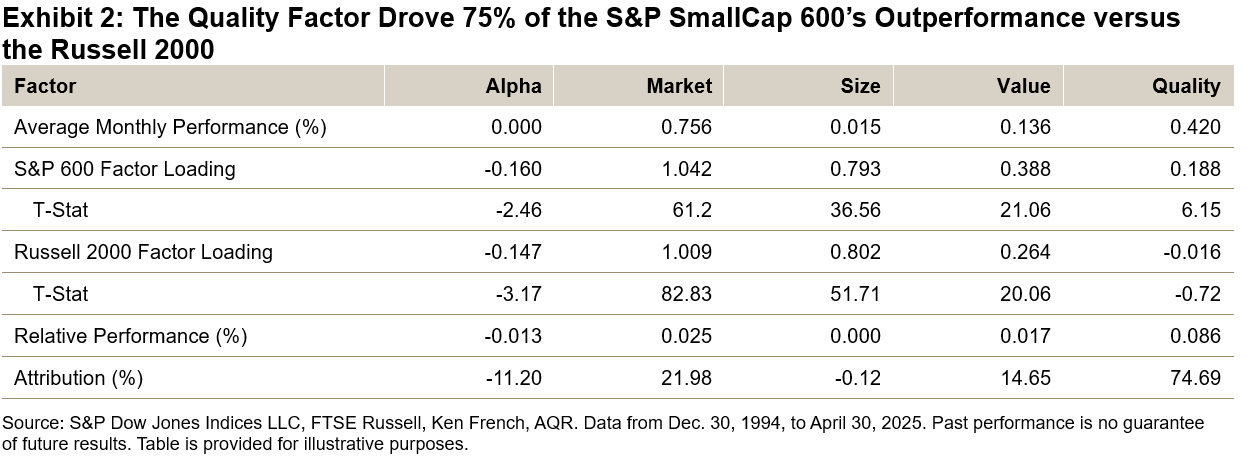Click the 36.56 Size T-Stat cell
This screenshot has height=463, width=1246.
point(856,211)
